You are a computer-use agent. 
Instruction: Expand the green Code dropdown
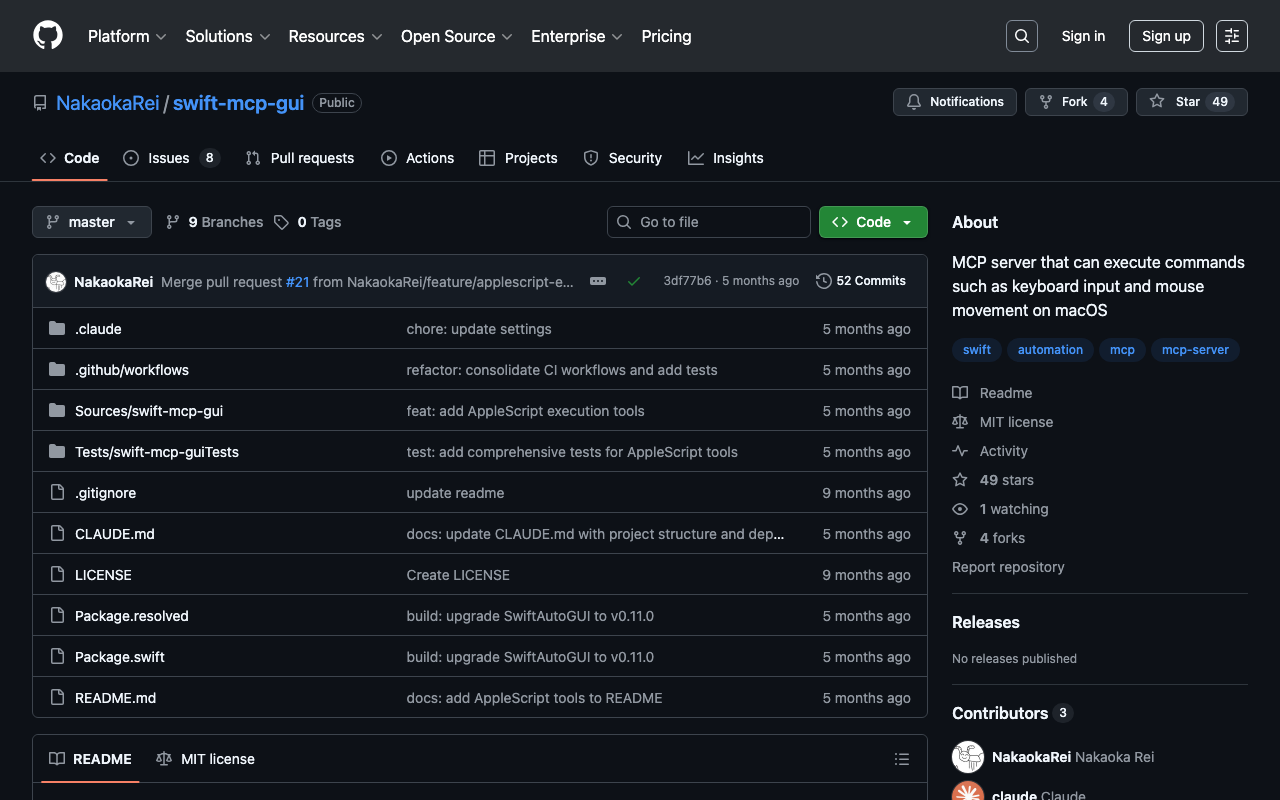click(x=872, y=222)
